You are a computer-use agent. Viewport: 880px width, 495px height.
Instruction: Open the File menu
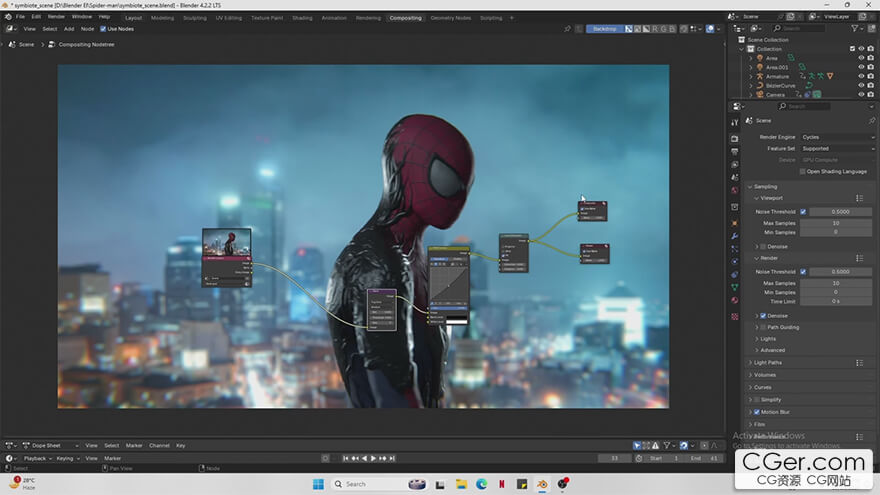point(20,17)
